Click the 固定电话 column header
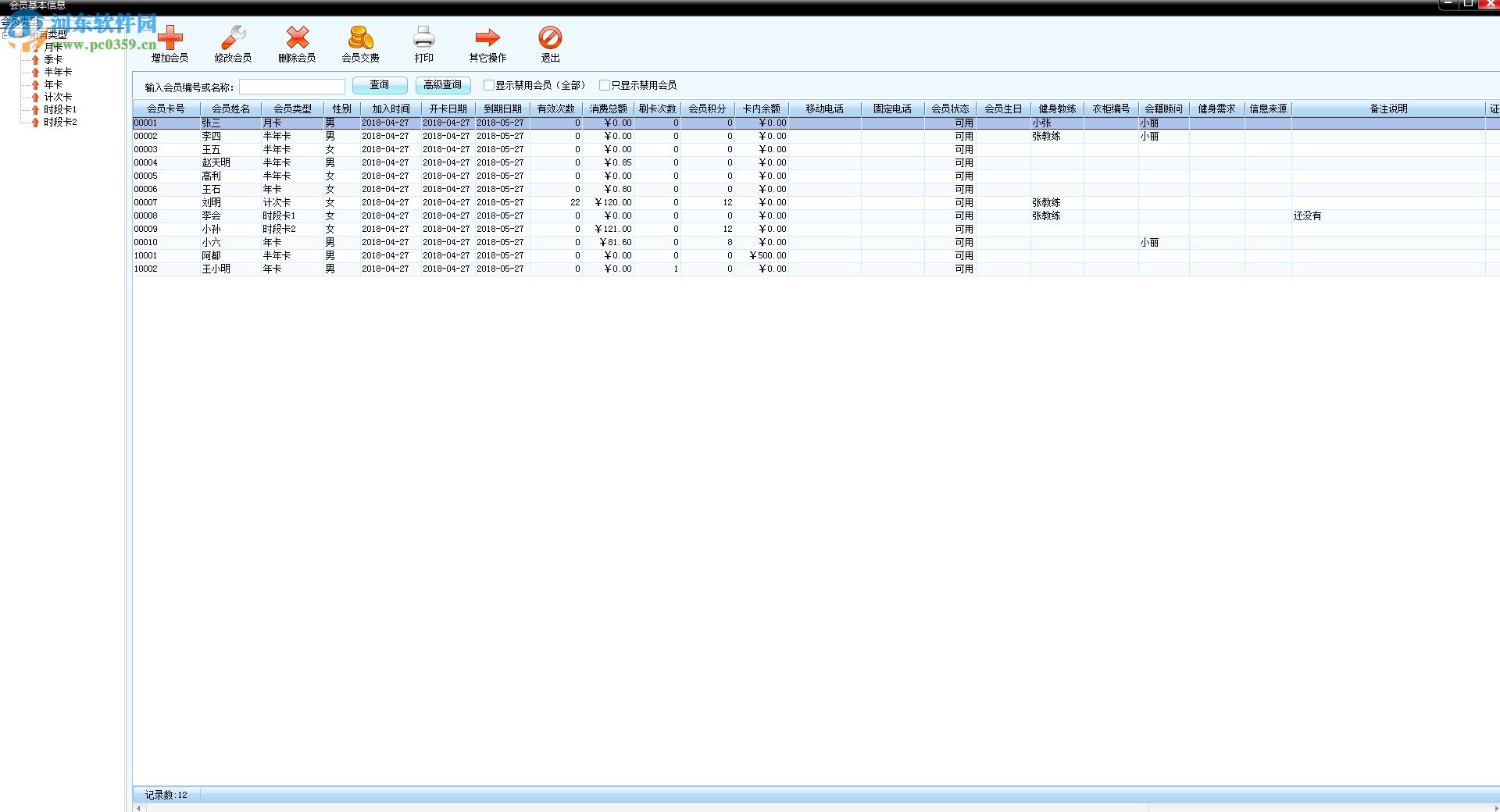This screenshot has height=812, width=1500. (892, 109)
